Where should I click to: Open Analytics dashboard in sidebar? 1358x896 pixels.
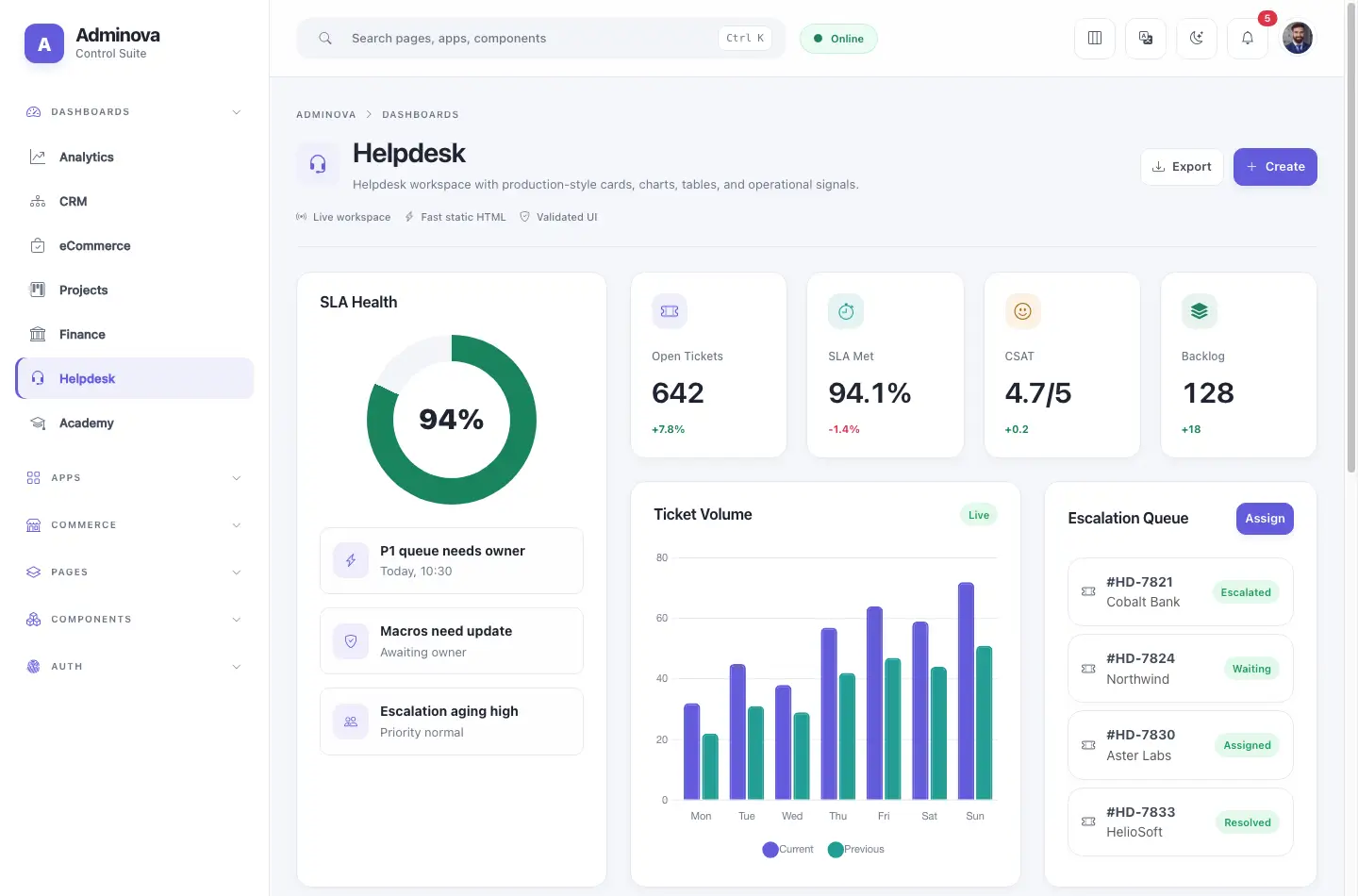tap(135, 158)
